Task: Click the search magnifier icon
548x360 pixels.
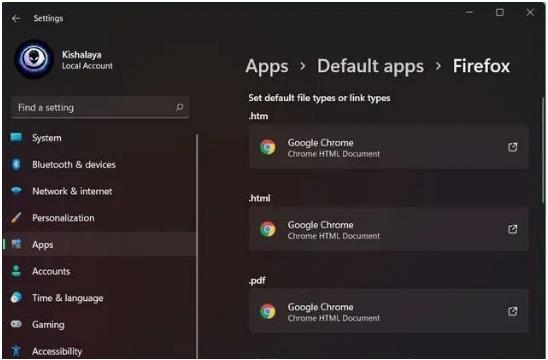Action: tap(180, 107)
